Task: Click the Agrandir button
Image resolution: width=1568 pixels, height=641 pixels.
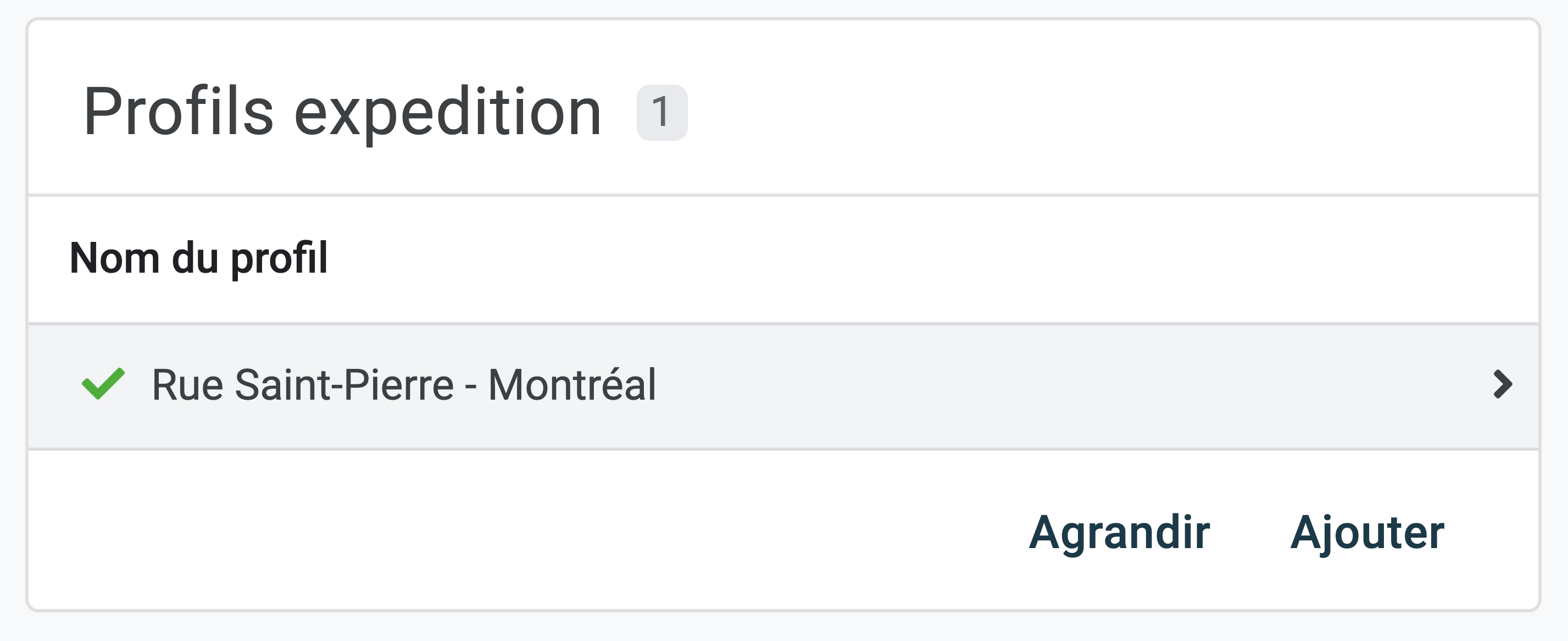Action: coord(1119,533)
